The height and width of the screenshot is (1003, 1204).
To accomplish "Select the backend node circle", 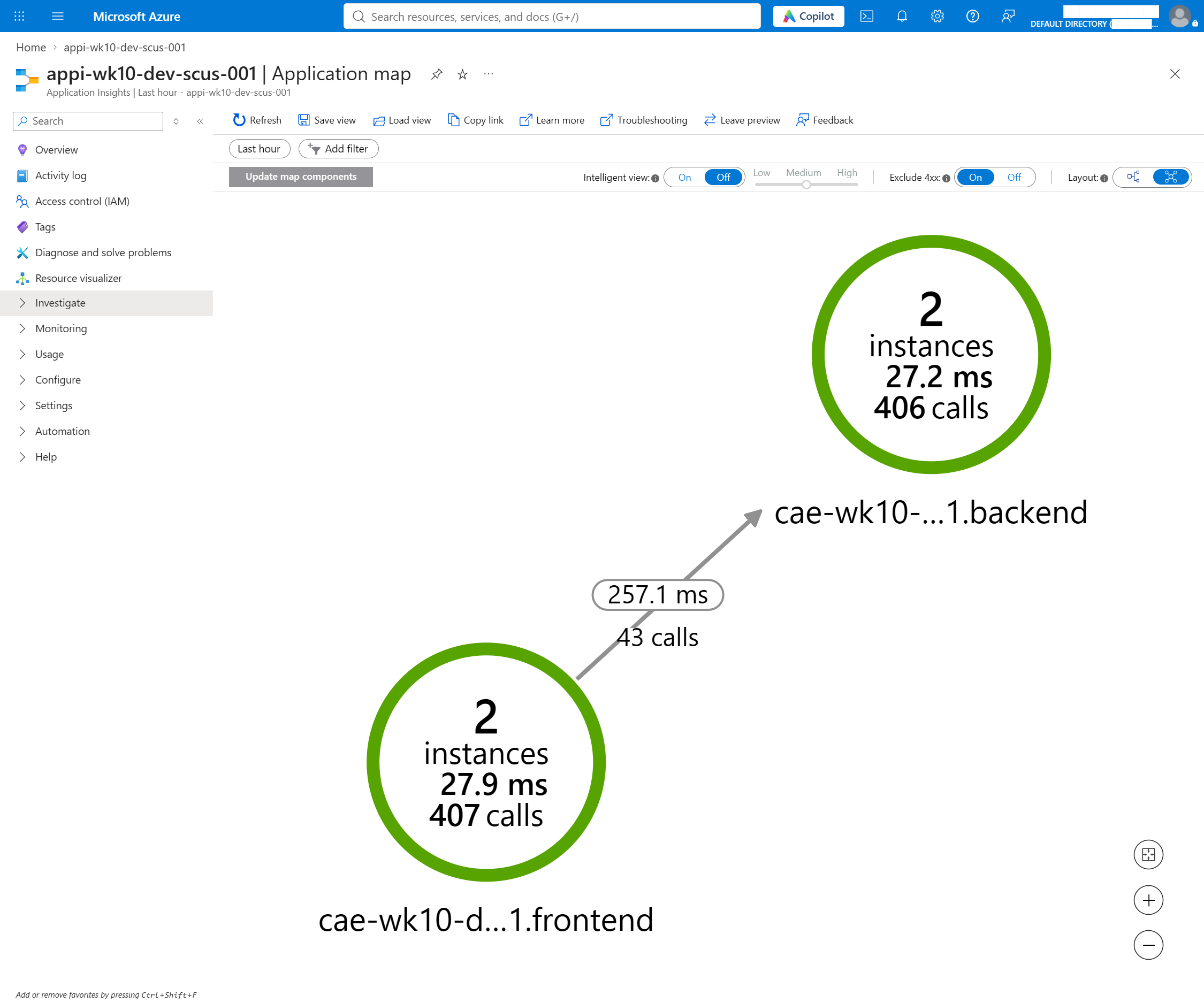I will click(x=931, y=354).
